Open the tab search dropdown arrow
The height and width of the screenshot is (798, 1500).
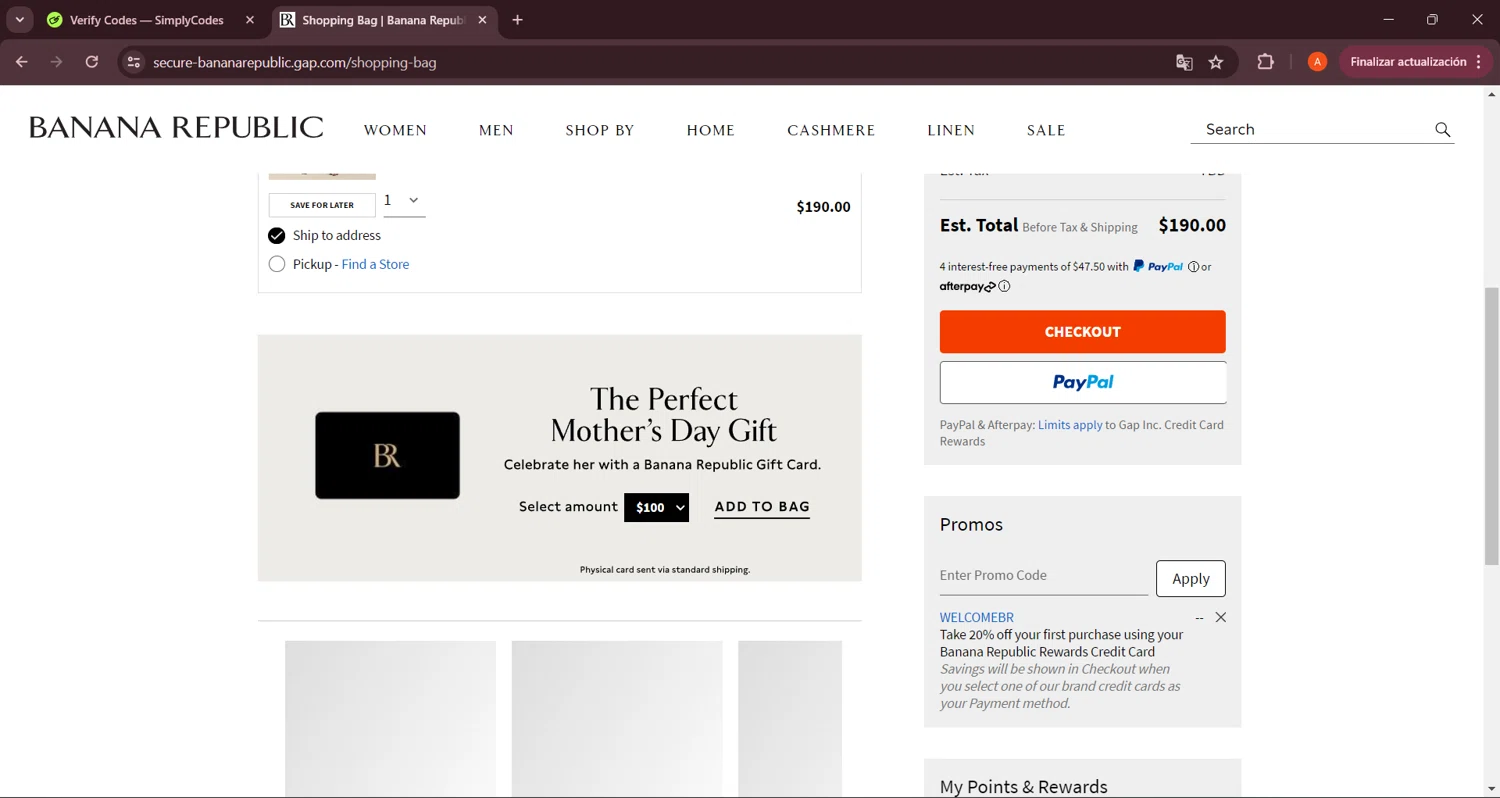(19, 20)
